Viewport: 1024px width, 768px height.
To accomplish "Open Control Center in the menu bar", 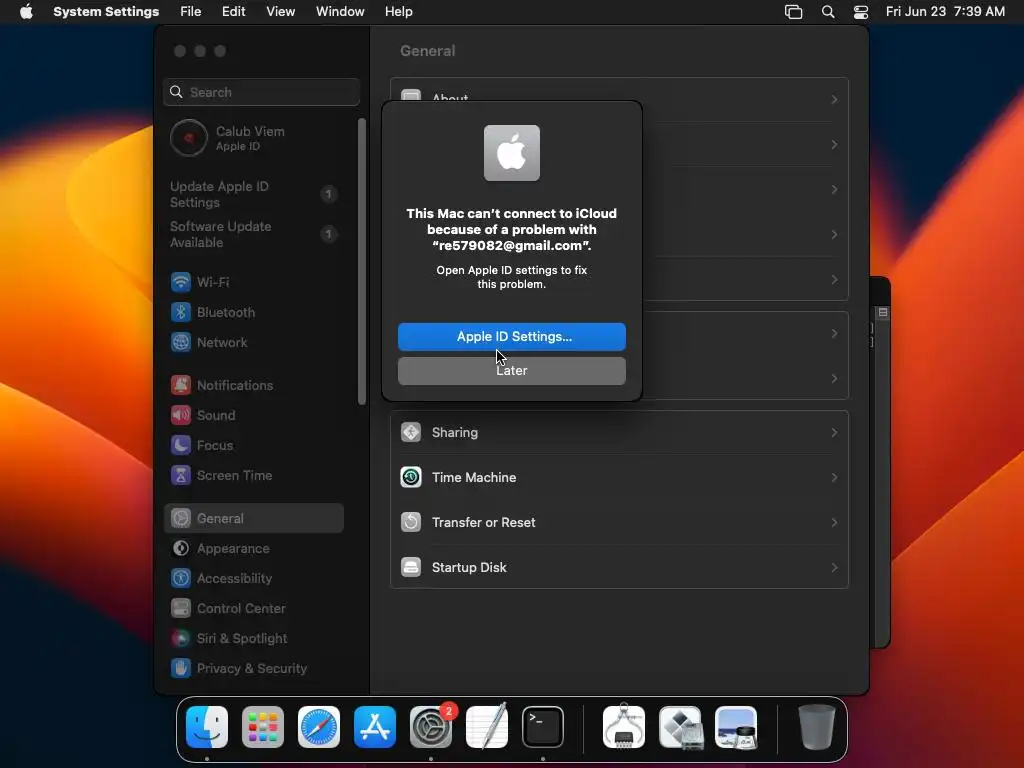I will (861, 12).
